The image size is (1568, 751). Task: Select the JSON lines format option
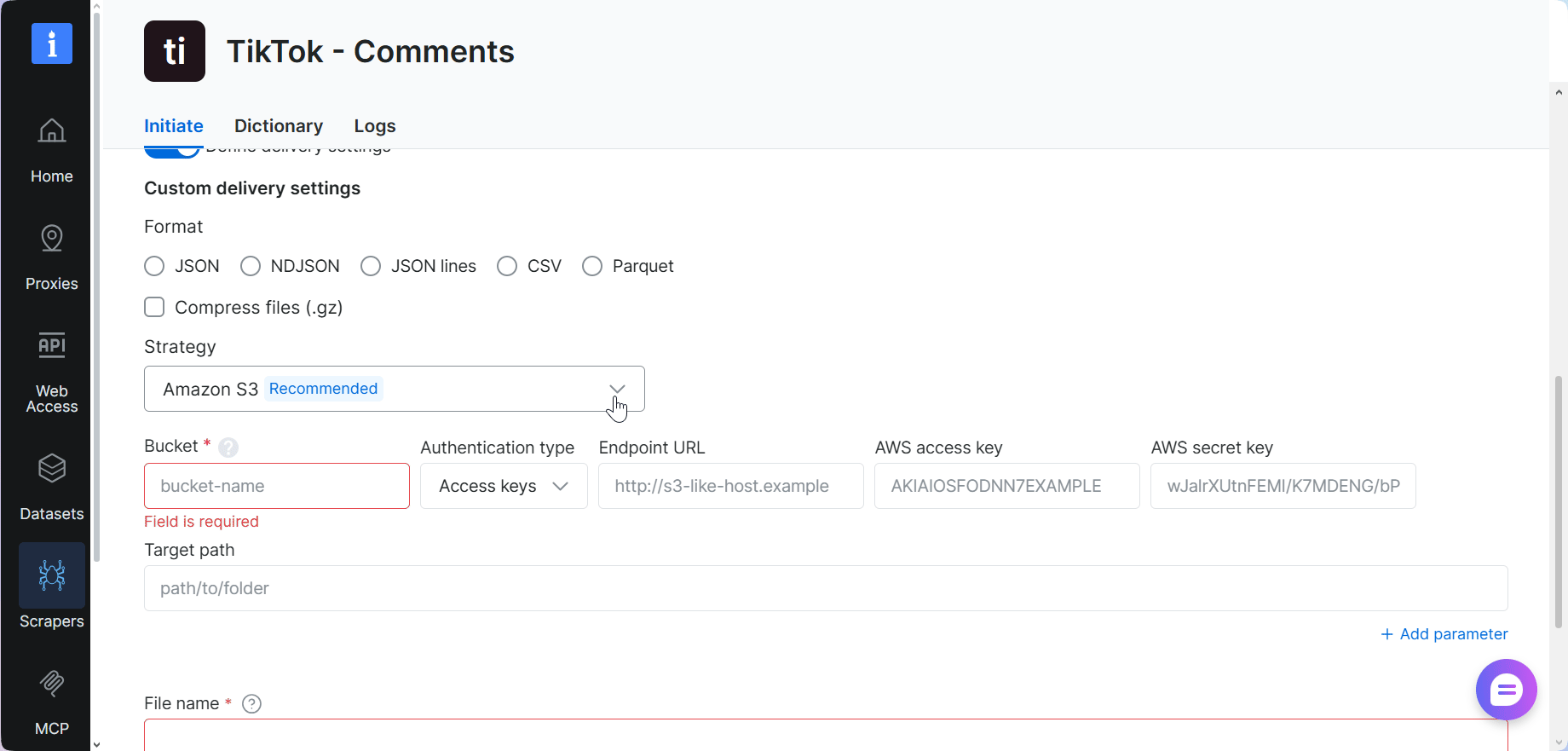click(371, 266)
